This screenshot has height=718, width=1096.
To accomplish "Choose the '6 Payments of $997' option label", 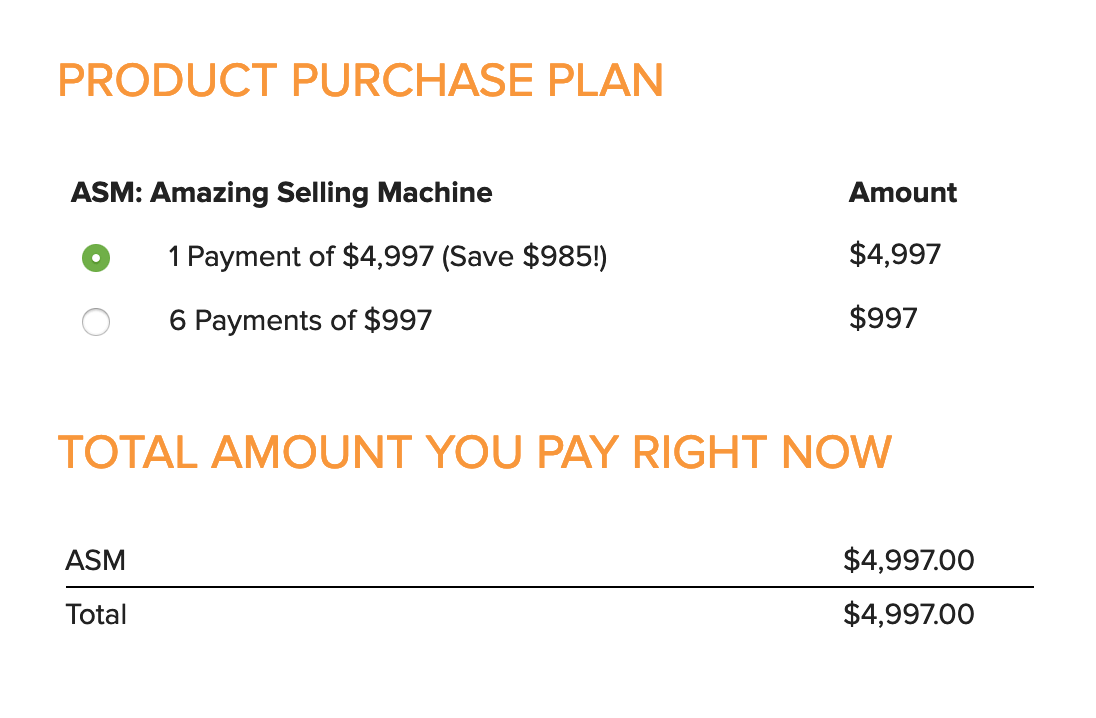I will click(301, 321).
